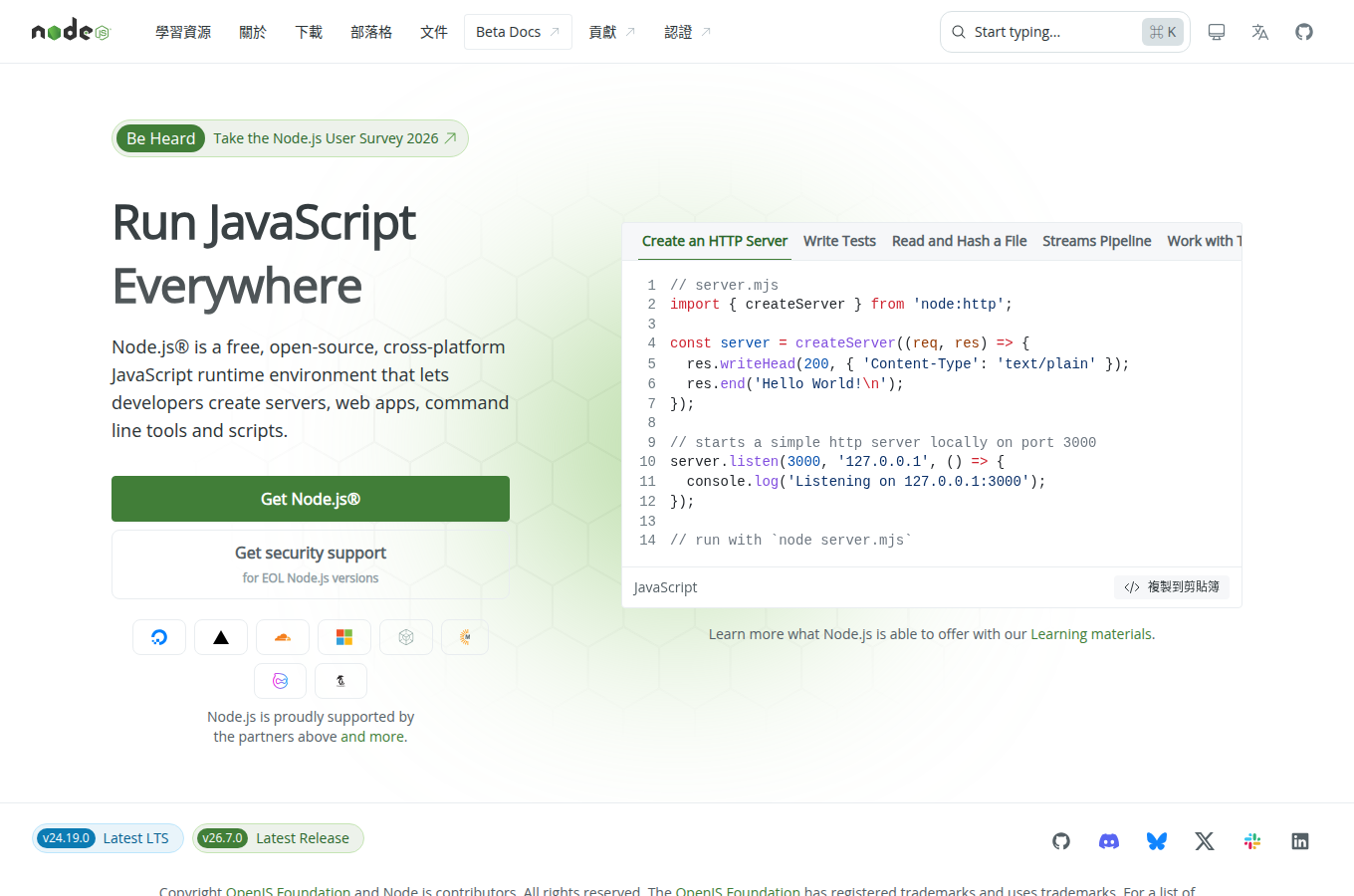Click the 複製到剪貼簿 copy code button

tap(1172, 587)
